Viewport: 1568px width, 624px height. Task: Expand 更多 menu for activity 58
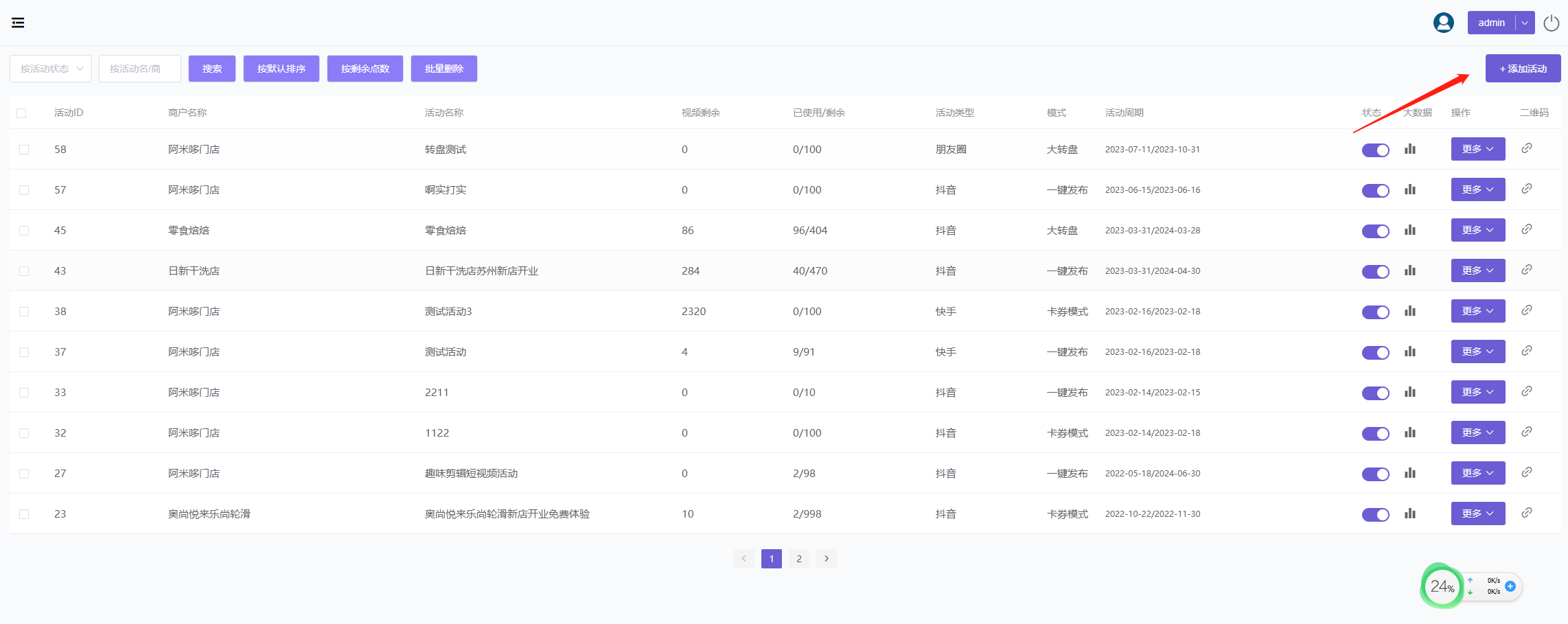(x=1478, y=149)
